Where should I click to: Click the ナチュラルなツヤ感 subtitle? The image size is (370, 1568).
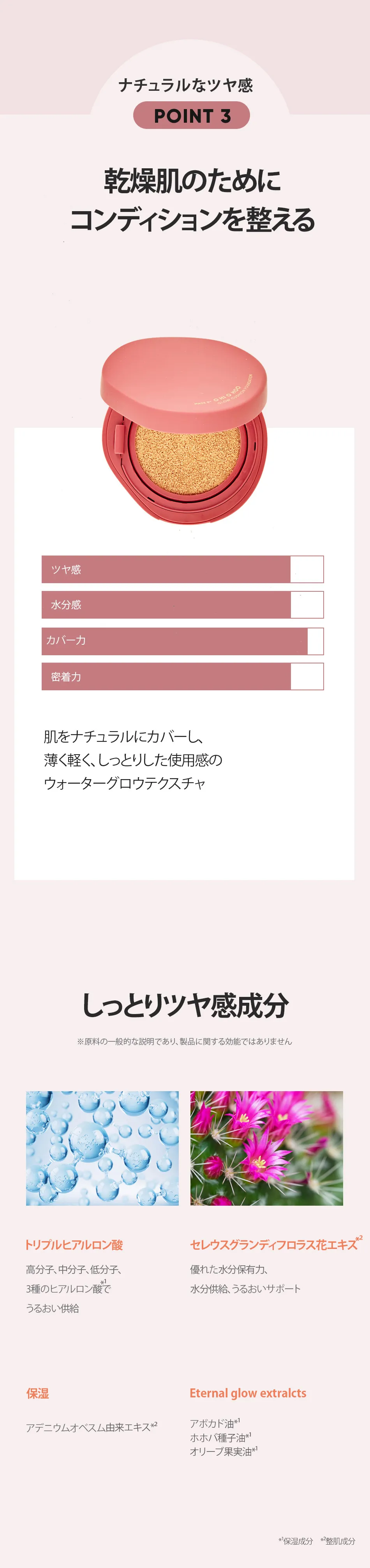click(x=186, y=85)
